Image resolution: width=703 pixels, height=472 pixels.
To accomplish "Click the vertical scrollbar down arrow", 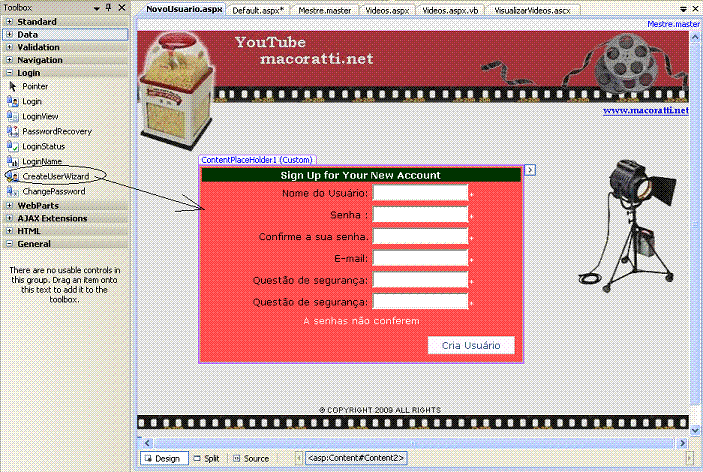I will point(695,430).
